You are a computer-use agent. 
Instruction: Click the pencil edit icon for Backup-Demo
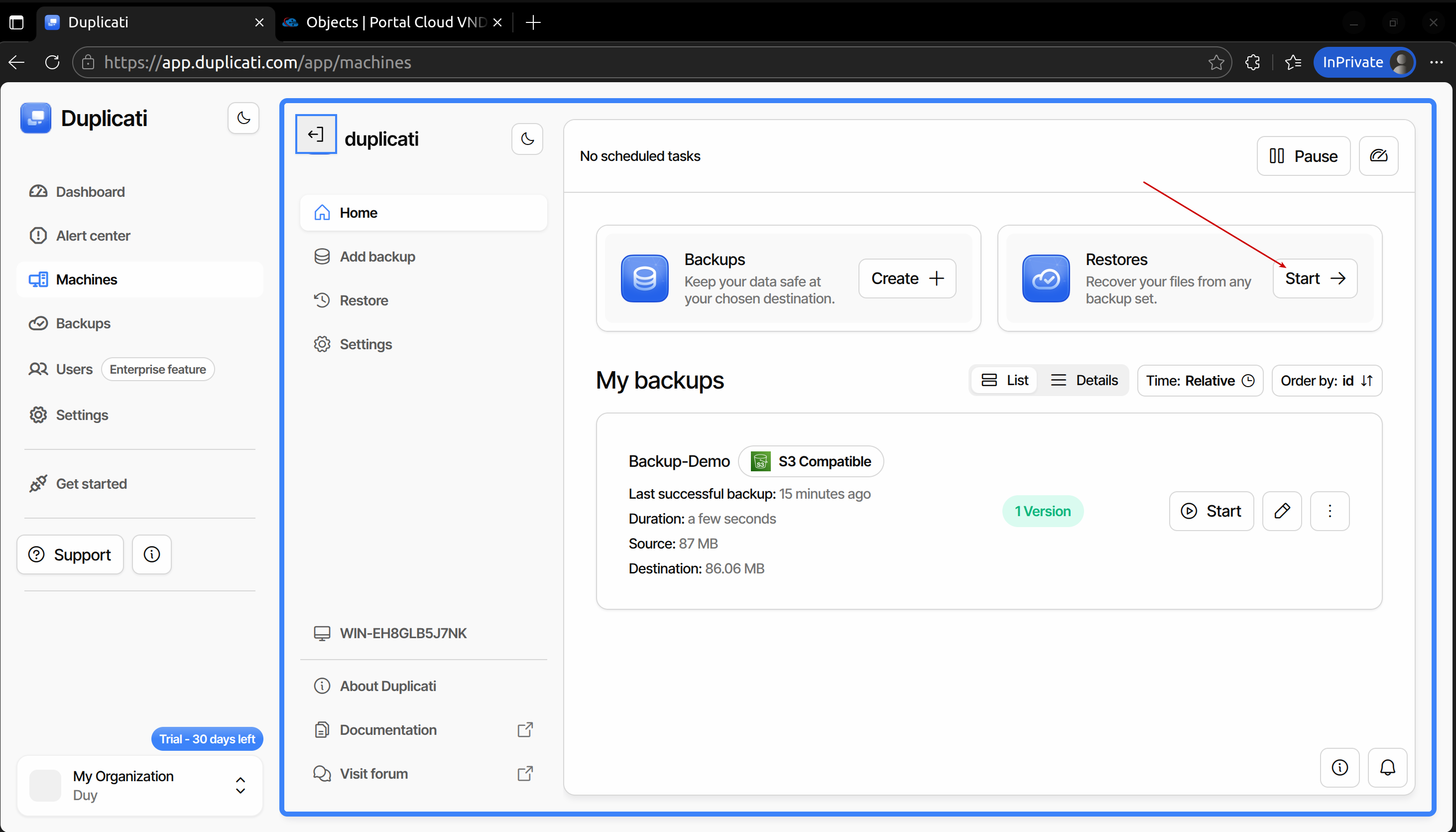pyautogui.click(x=1281, y=511)
